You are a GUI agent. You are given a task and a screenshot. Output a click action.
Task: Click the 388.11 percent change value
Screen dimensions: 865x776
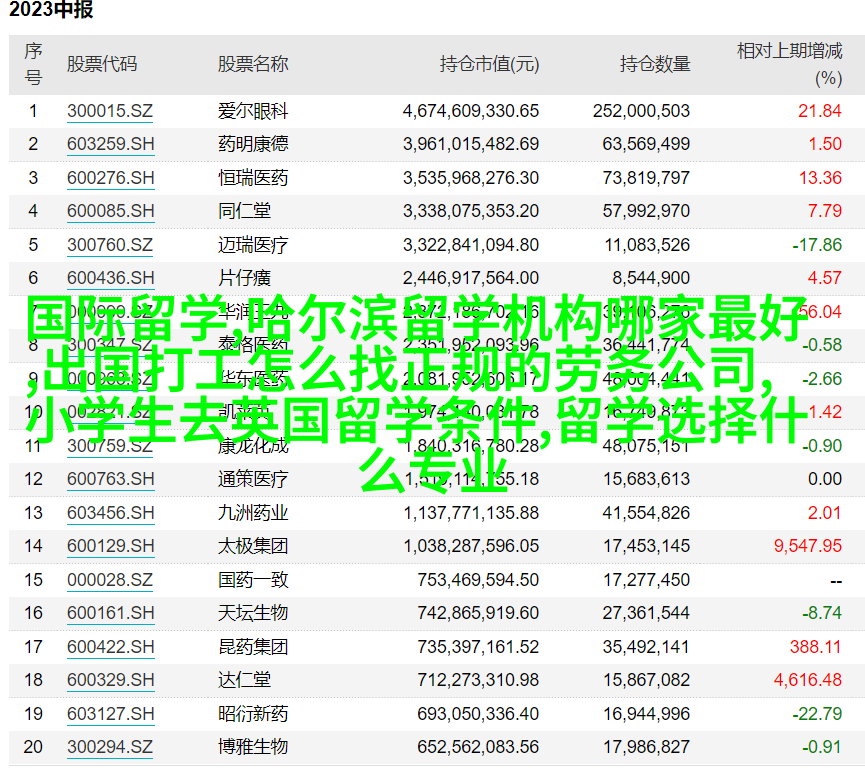815,647
